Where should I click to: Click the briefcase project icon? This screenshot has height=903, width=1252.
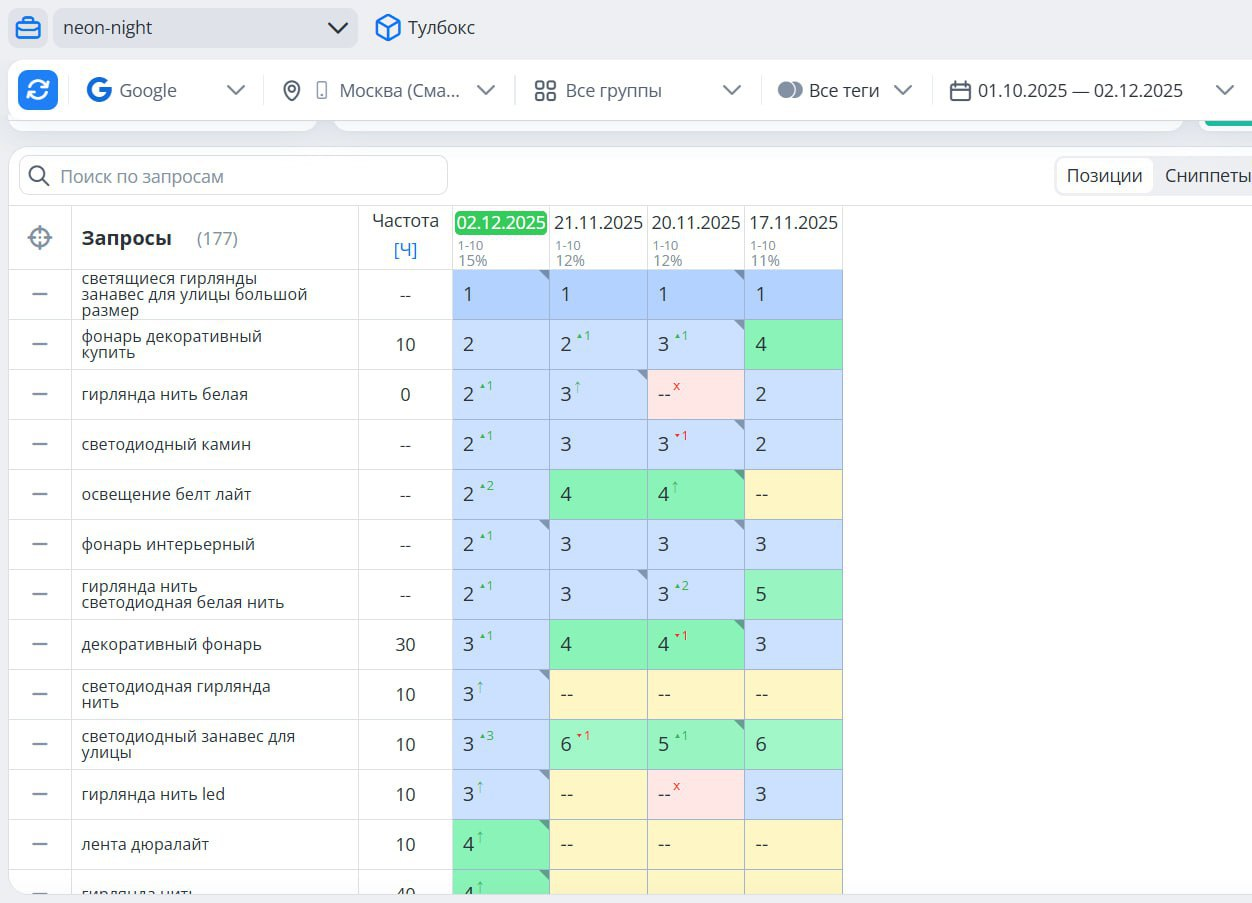coord(28,28)
